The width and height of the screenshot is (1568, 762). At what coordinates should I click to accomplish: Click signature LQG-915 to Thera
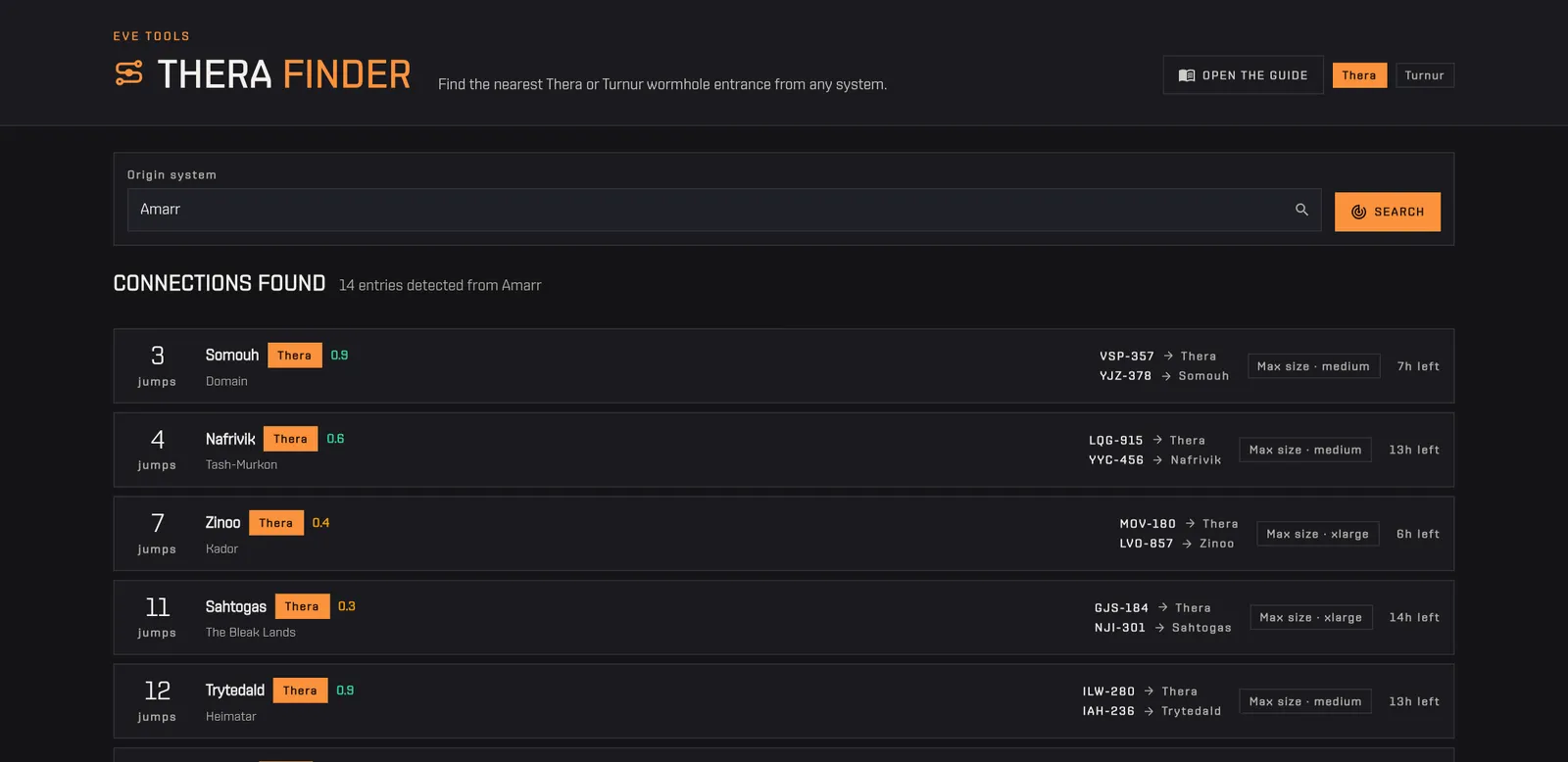pyautogui.click(x=1147, y=441)
